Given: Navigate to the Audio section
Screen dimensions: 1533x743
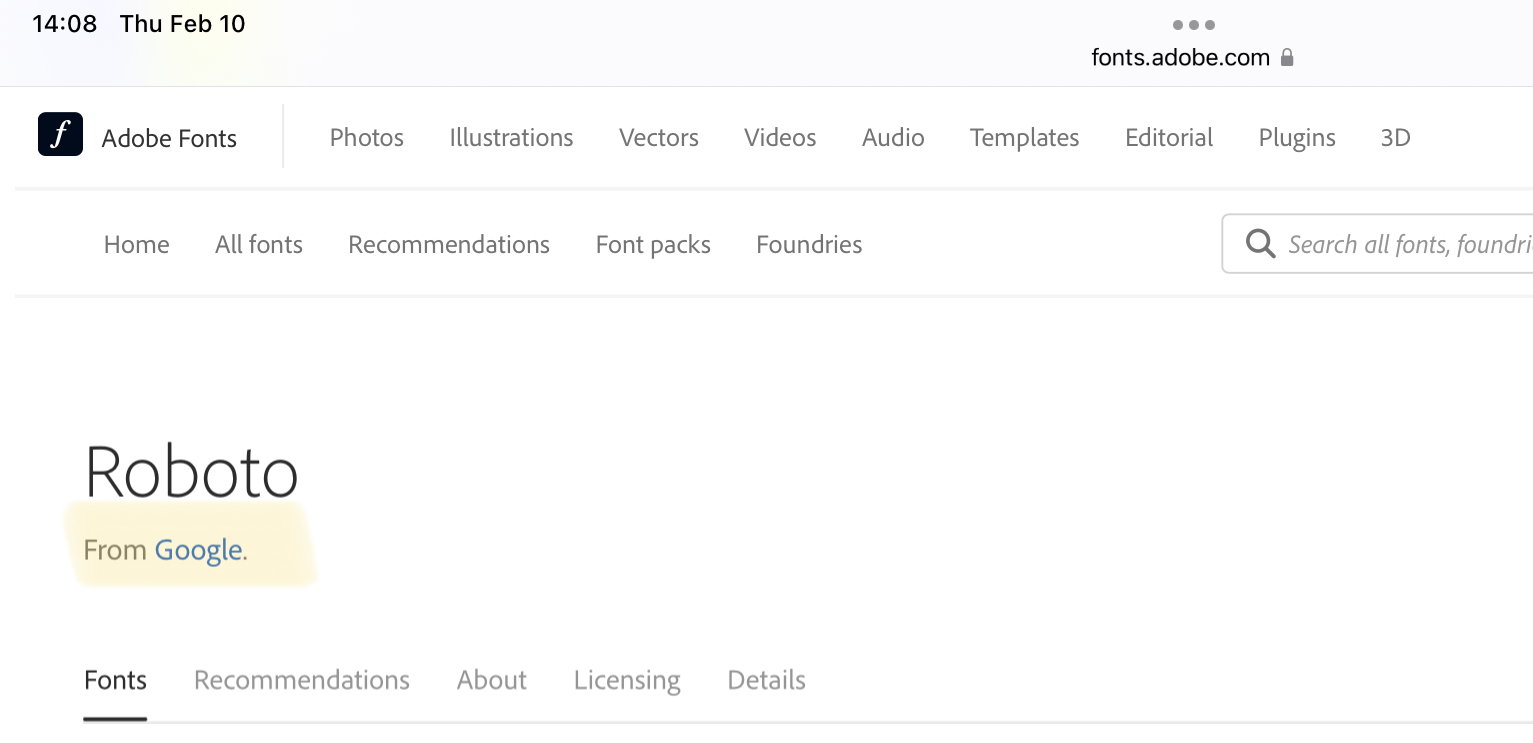Looking at the screenshot, I should [x=893, y=138].
